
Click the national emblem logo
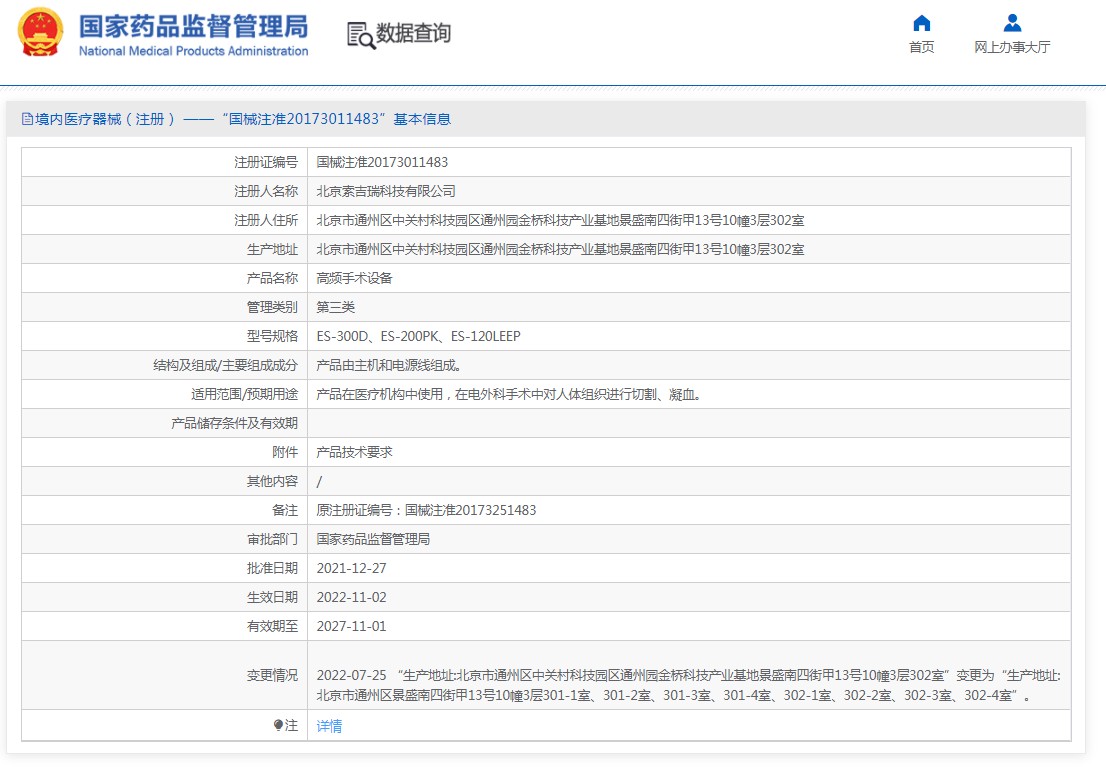(x=41, y=32)
